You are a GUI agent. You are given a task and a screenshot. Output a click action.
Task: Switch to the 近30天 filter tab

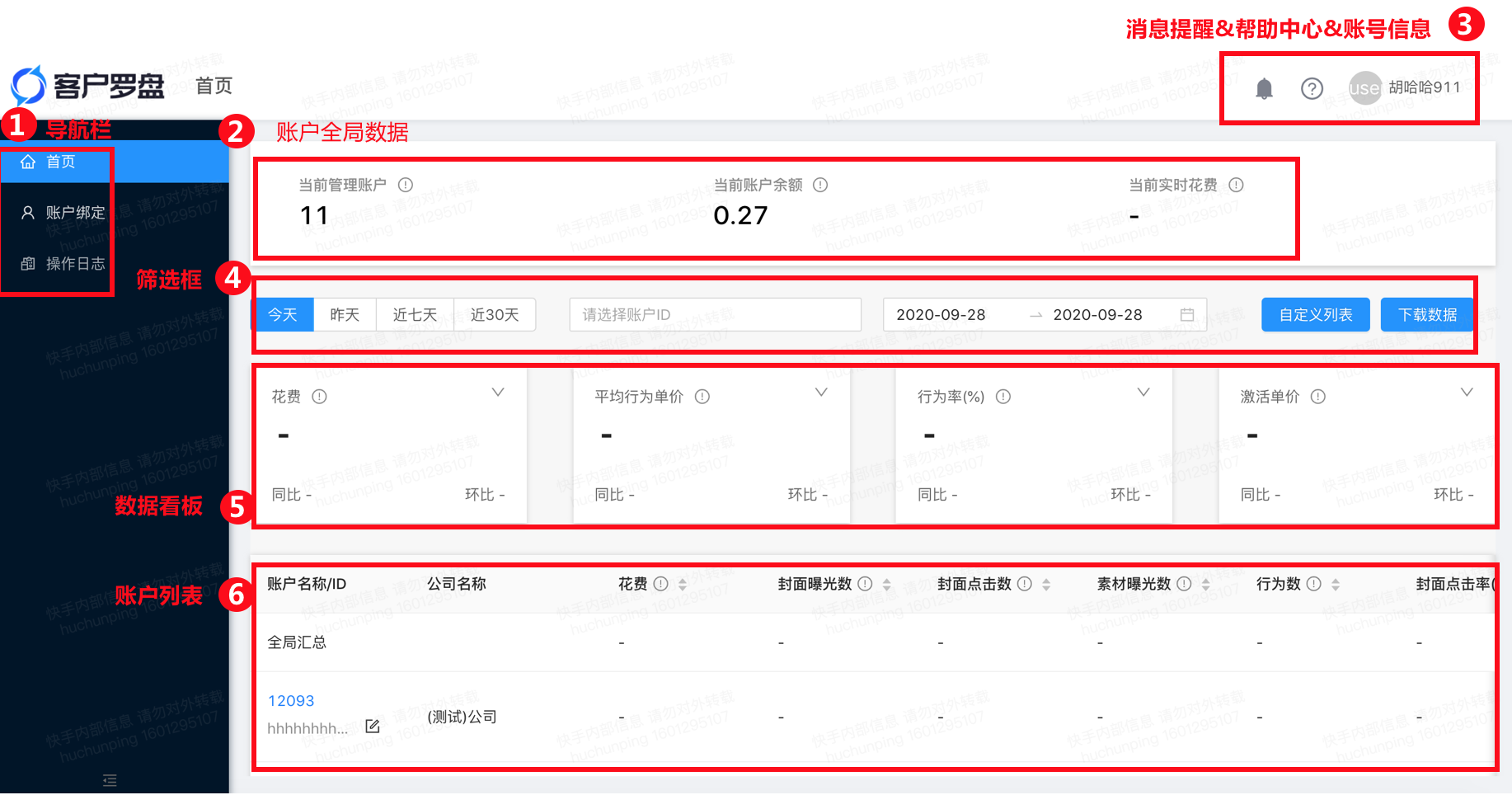pos(494,314)
